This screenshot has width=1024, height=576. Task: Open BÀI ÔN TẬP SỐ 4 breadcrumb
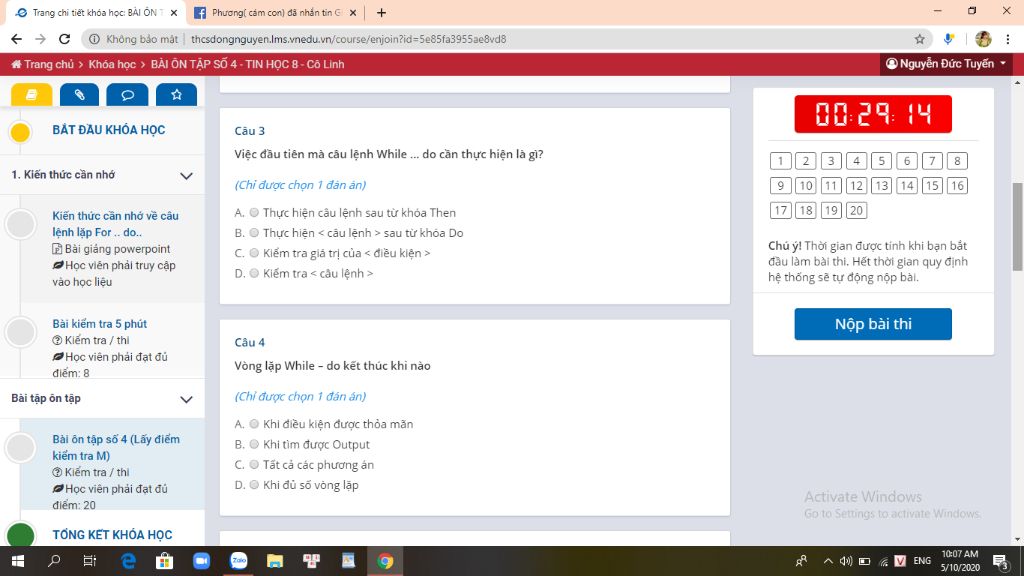click(247, 64)
